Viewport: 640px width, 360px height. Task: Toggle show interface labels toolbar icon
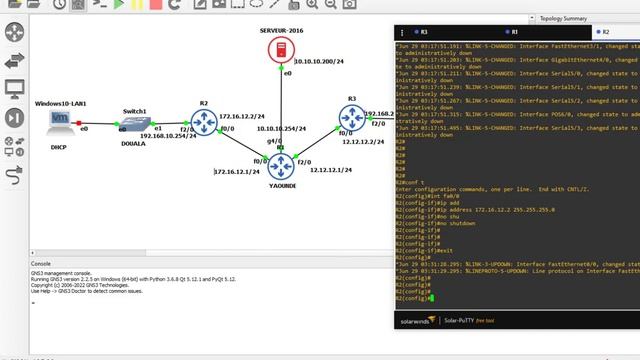[x=78, y=4]
